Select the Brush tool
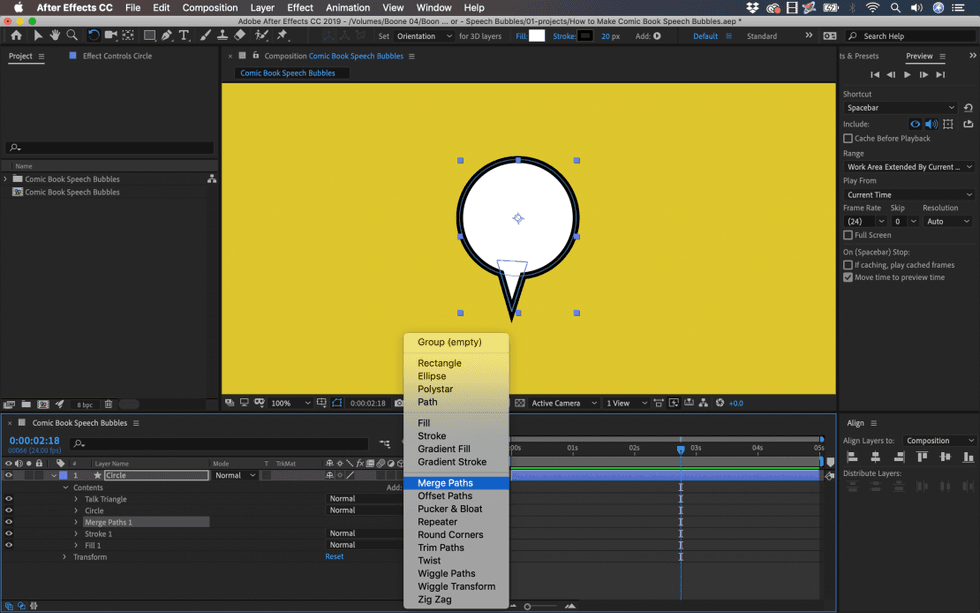The width and height of the screenshot is (980, 613). tap(206, 36)
